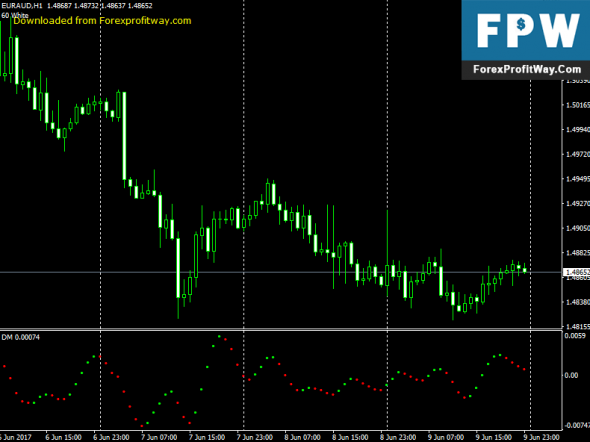Click the 1.49495 price scale label
The height and width of the screenshot is (442, 590).
coord(578,179)
